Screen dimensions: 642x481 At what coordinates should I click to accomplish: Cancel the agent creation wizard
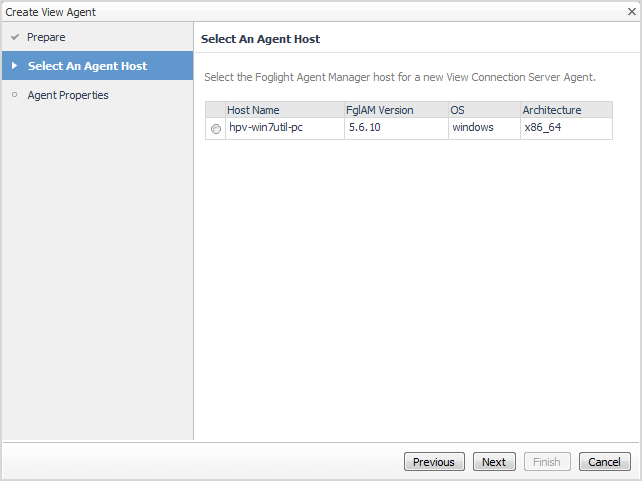(605, 462)
